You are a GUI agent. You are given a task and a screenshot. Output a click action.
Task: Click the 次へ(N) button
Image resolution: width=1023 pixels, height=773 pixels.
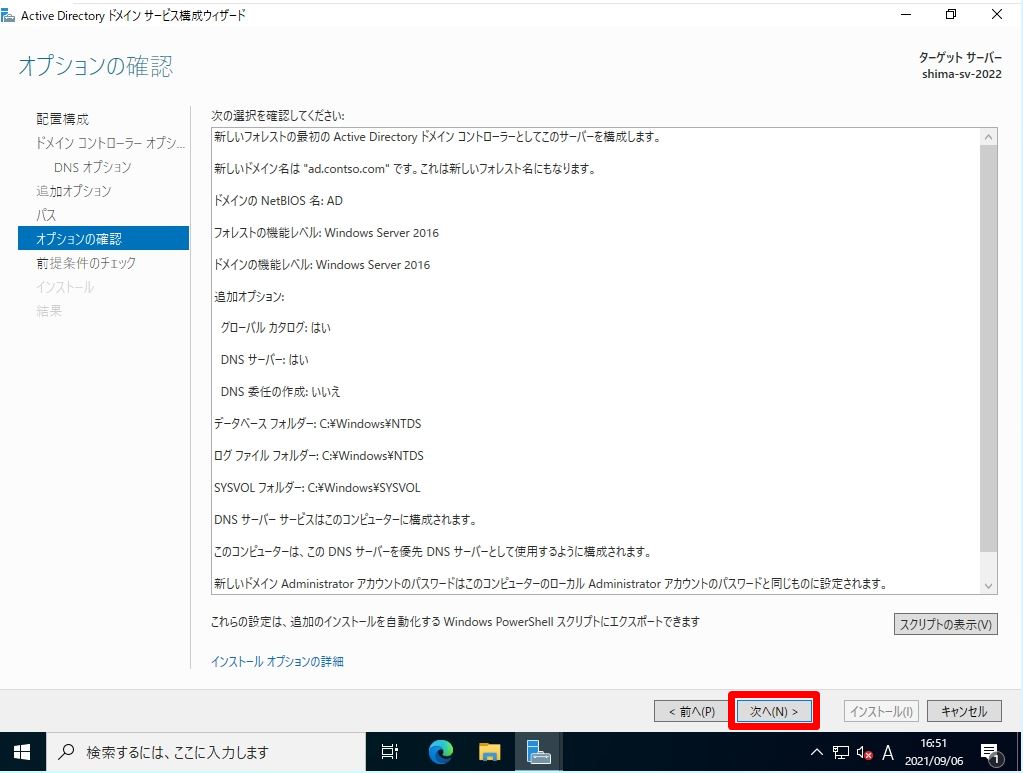(x=773, y=711)
